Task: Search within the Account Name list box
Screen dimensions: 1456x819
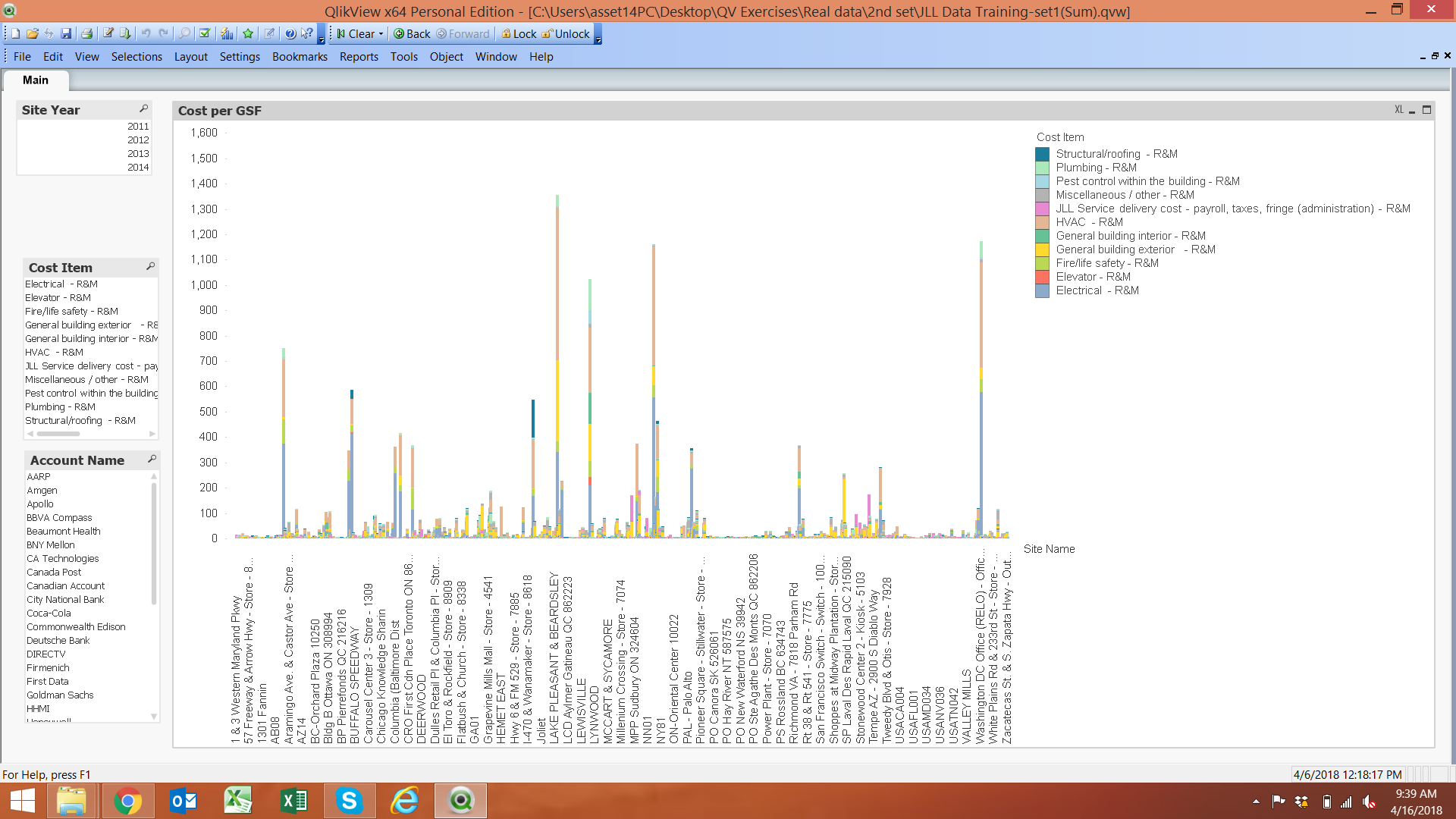Action: (x=152, y=460)
